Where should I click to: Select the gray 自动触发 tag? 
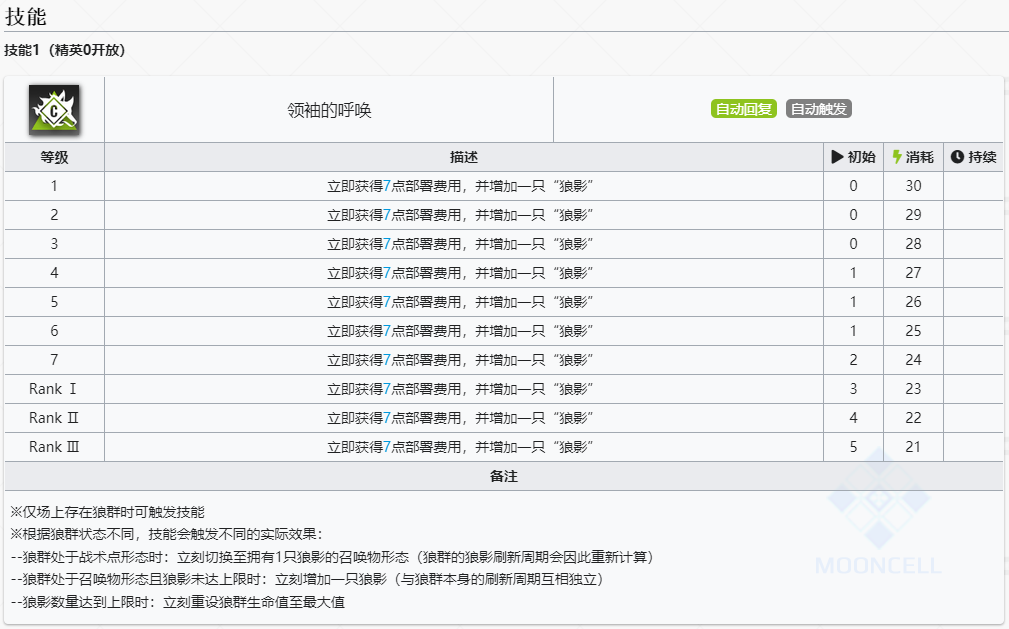click(818, 110)
